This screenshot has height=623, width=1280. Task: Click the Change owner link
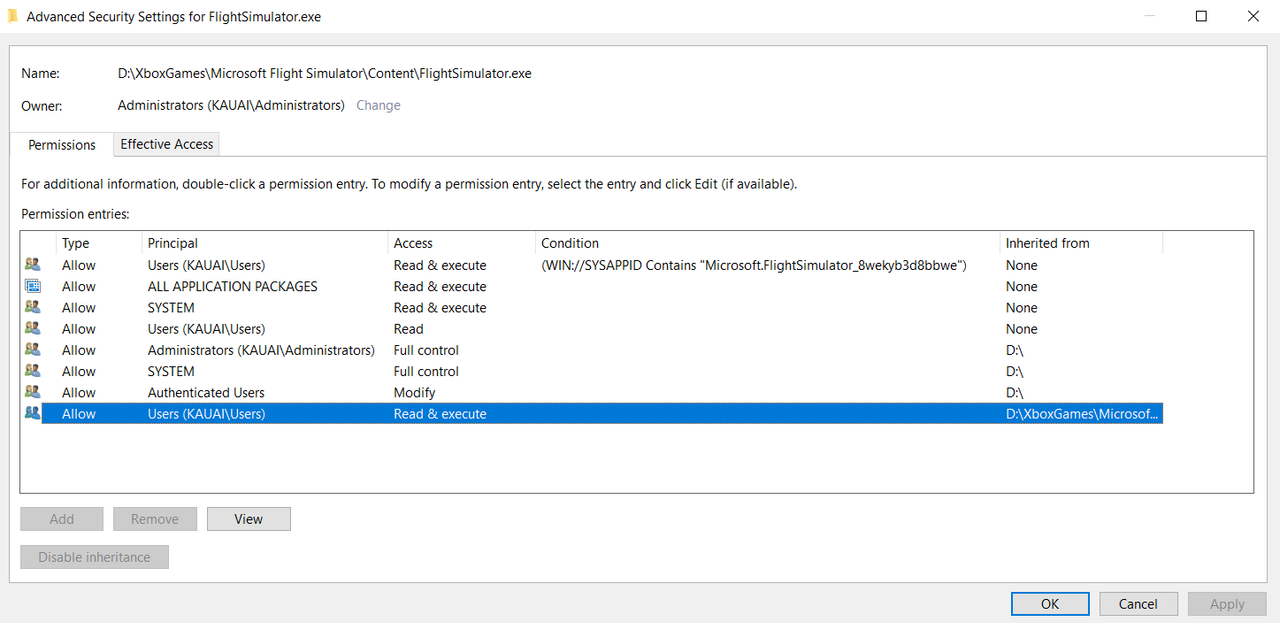(x=378, y=105)
